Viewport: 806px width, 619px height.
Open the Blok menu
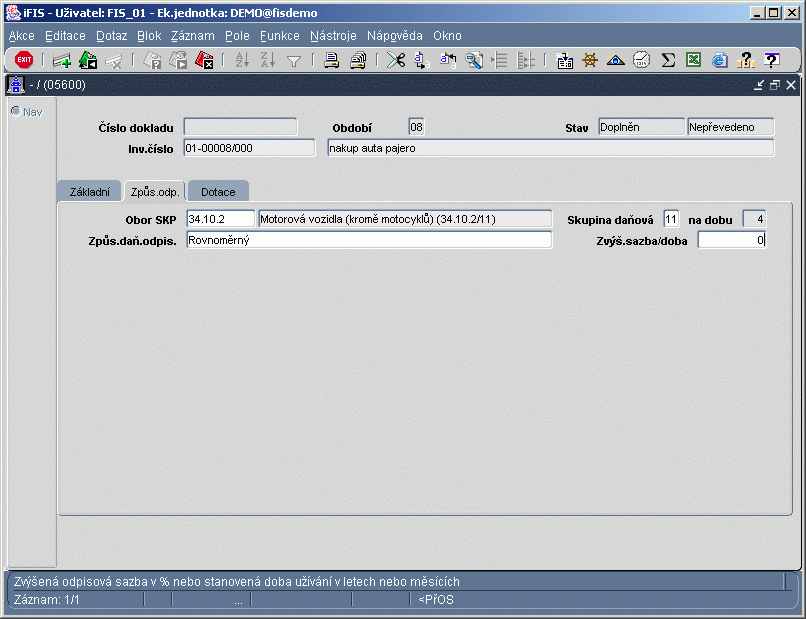pyautogui.click(x=149, y=36)
